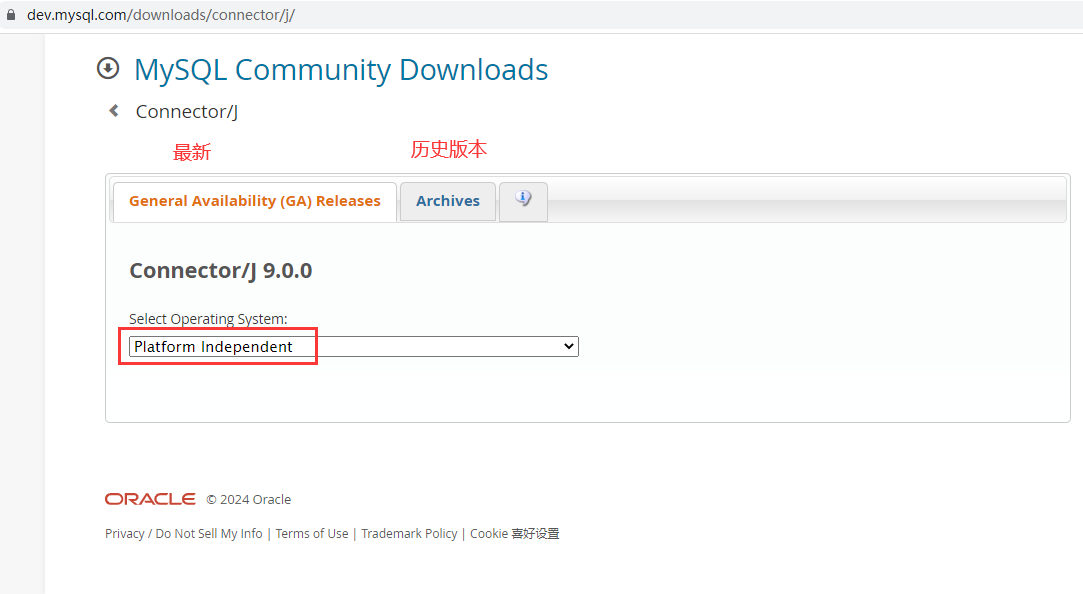Click the download circle icon beside the title
This screenshot has height=594, width=1083.
[108, 68]
